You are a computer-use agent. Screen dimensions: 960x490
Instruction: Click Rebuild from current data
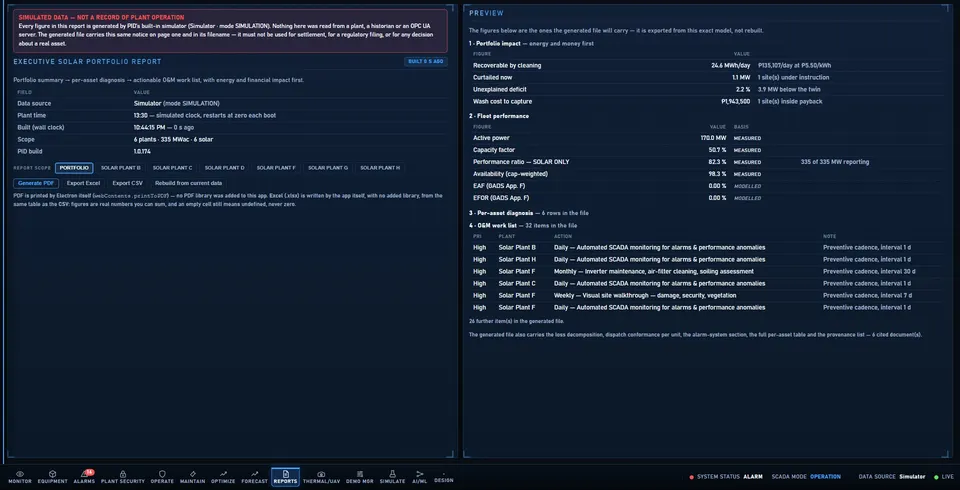[189, 183]
